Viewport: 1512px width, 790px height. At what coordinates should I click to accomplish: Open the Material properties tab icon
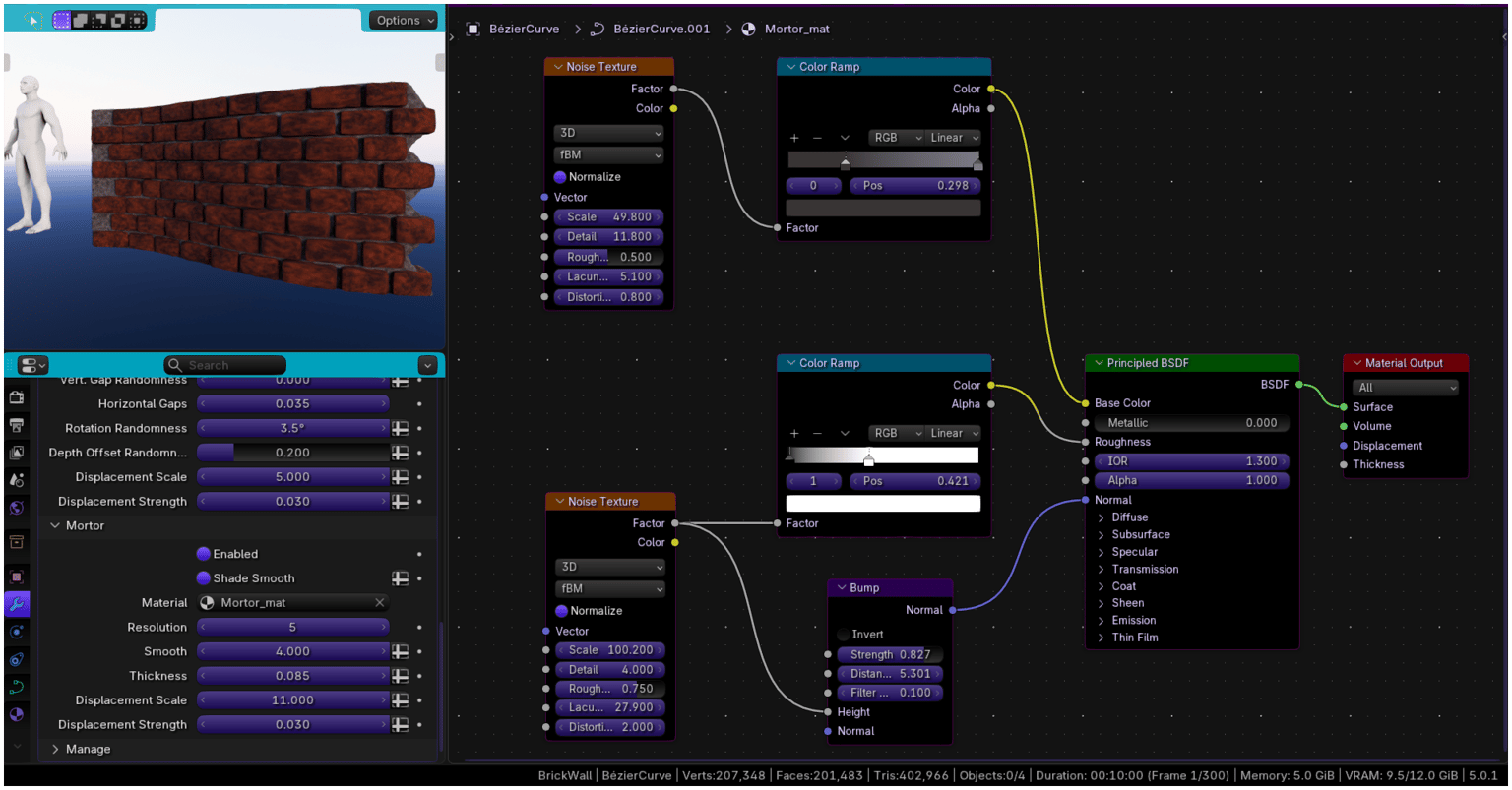coord(17,714)
